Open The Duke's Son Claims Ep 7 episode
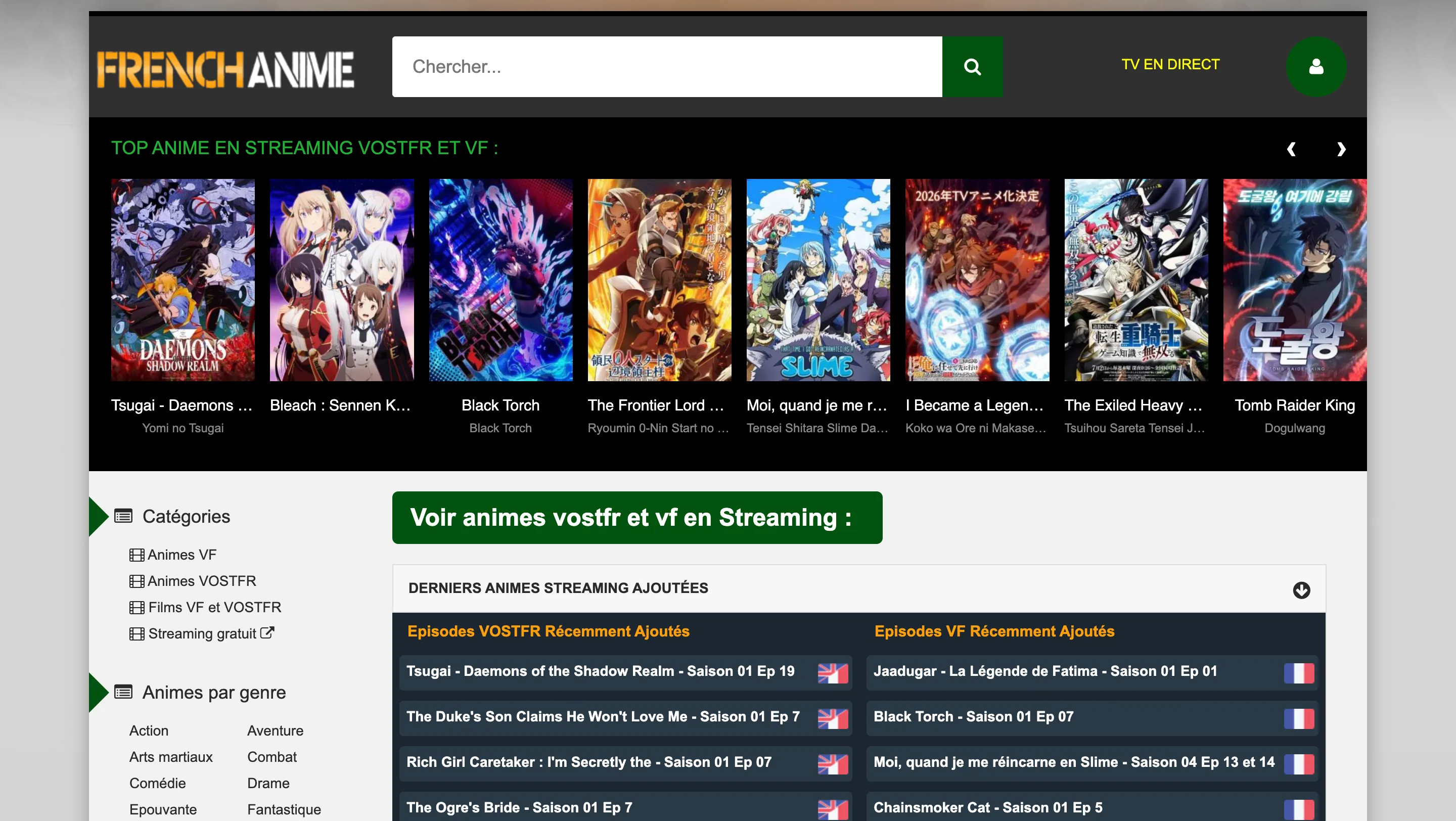1456x821 pixels. pyautogui.click(x=625, y=718)
